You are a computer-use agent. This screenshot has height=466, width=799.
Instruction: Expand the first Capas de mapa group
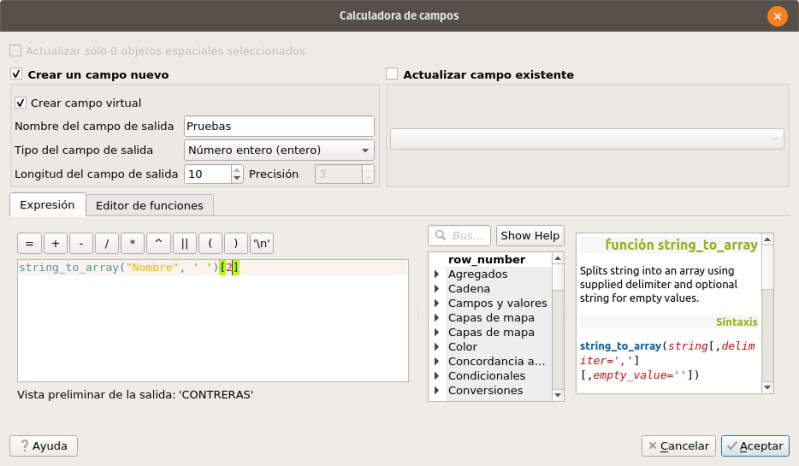[437, 317]
